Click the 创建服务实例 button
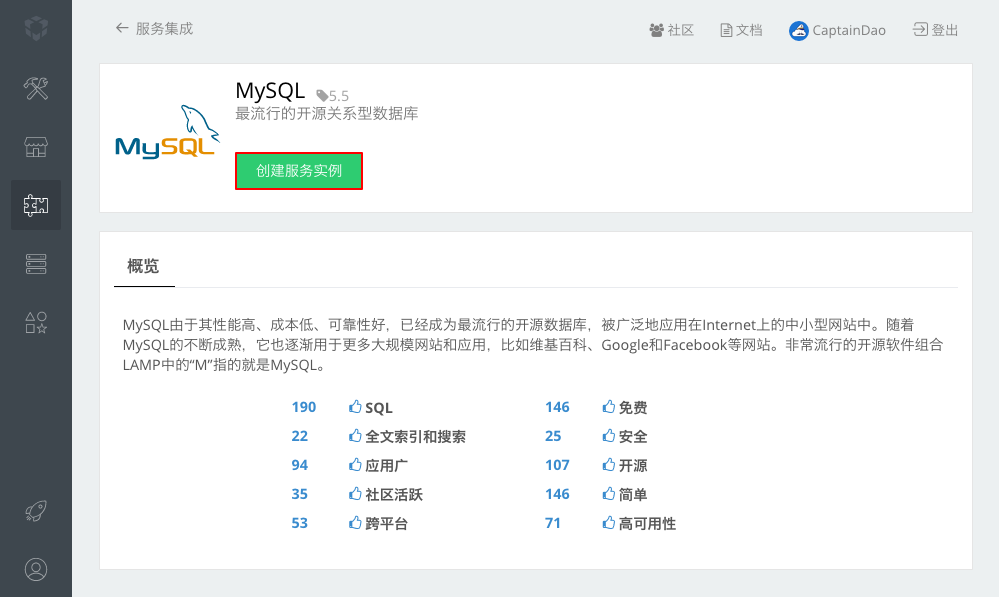999x597 pixels. [x=299, y=171]
